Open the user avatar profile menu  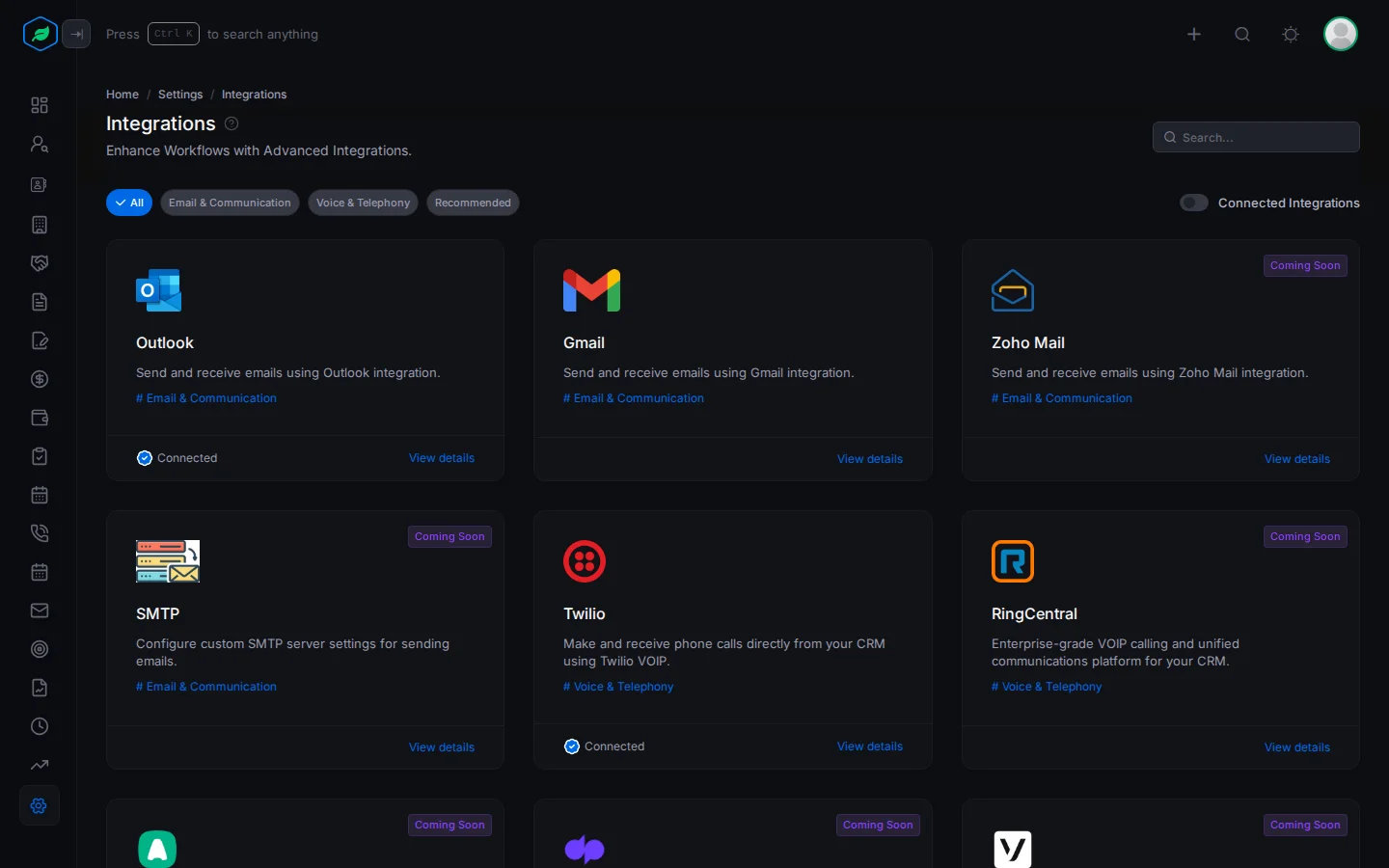click(x=1341, y=34)
